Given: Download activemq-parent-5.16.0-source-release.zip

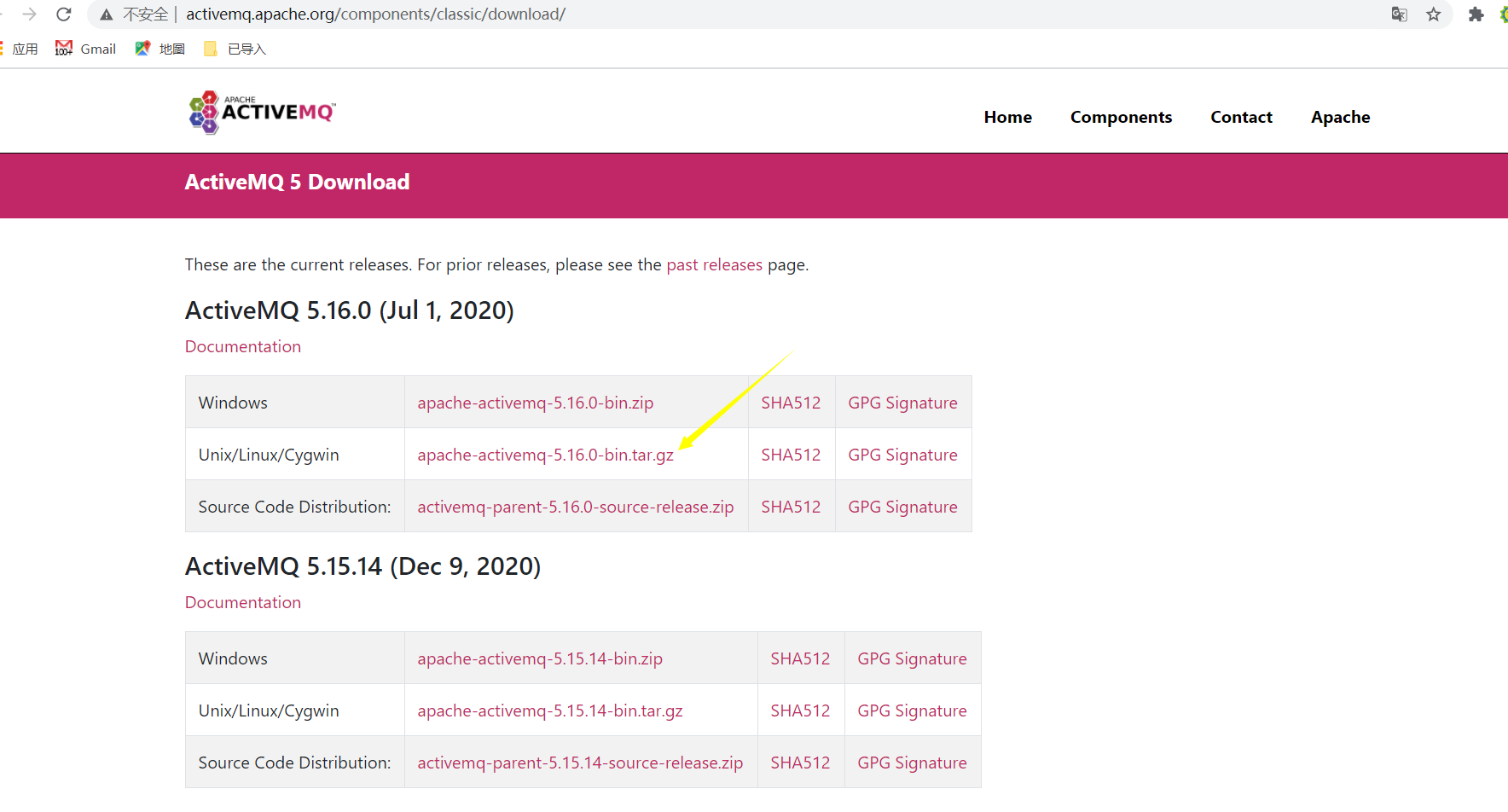Looking at the screenshot, I should tap(576, 507).
